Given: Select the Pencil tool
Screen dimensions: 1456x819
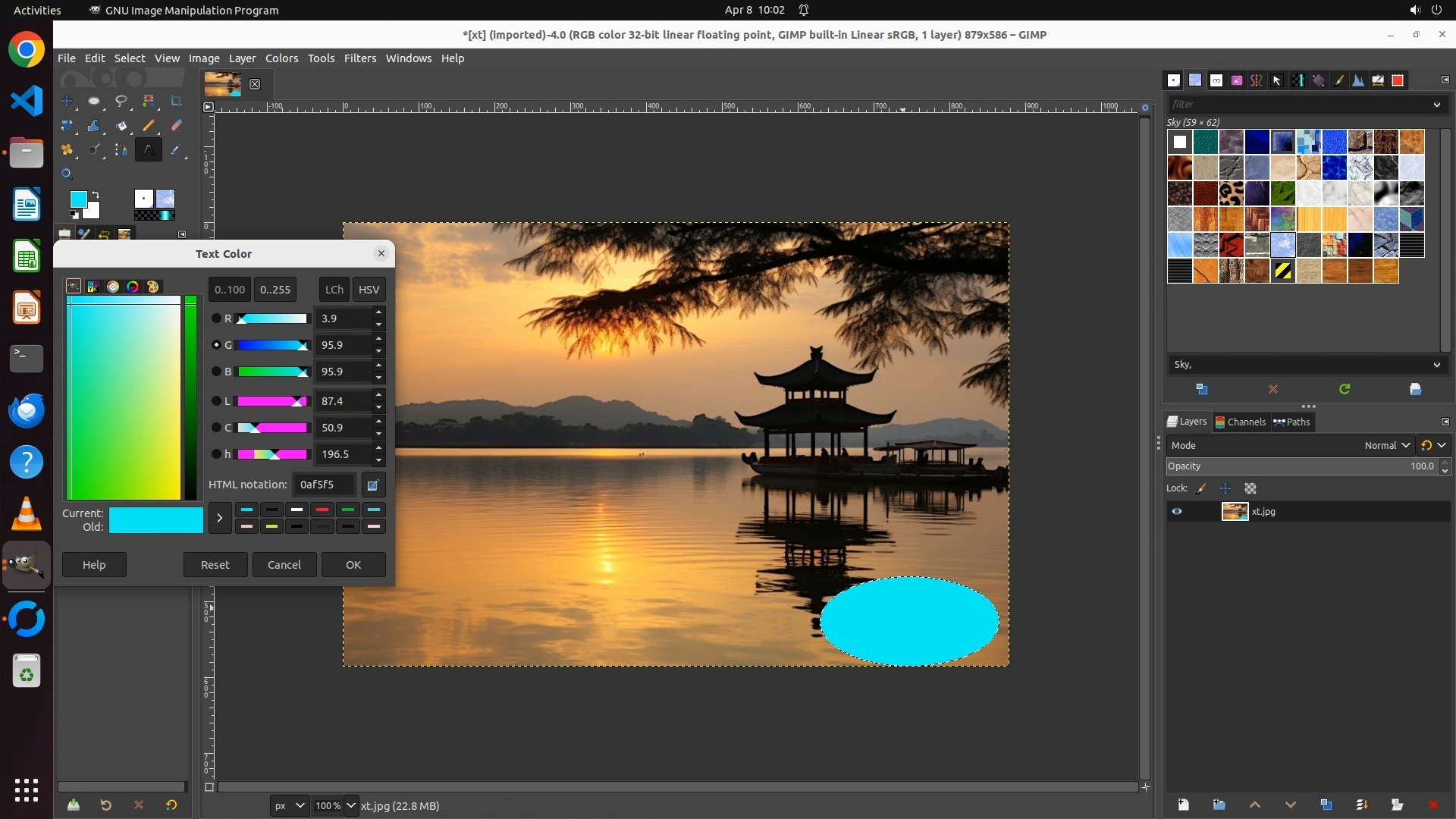Looking at the screenshot, I should pos(149,126).
